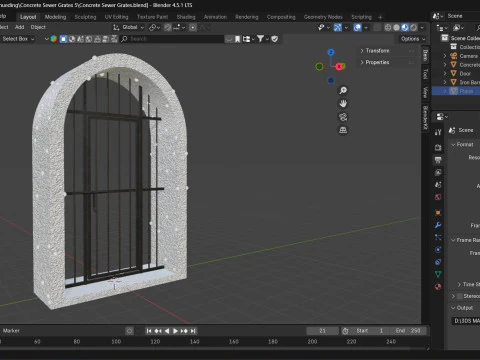
Task: Jump to the last frame
Action: tap(193, 331)
